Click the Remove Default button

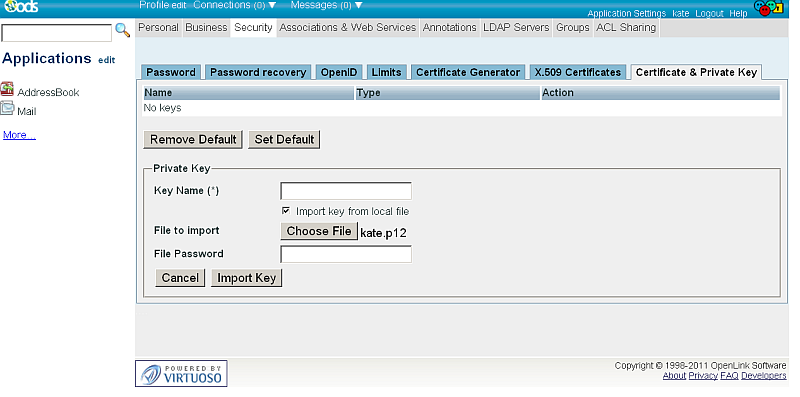pyautogui.click(x=193, y=139)
